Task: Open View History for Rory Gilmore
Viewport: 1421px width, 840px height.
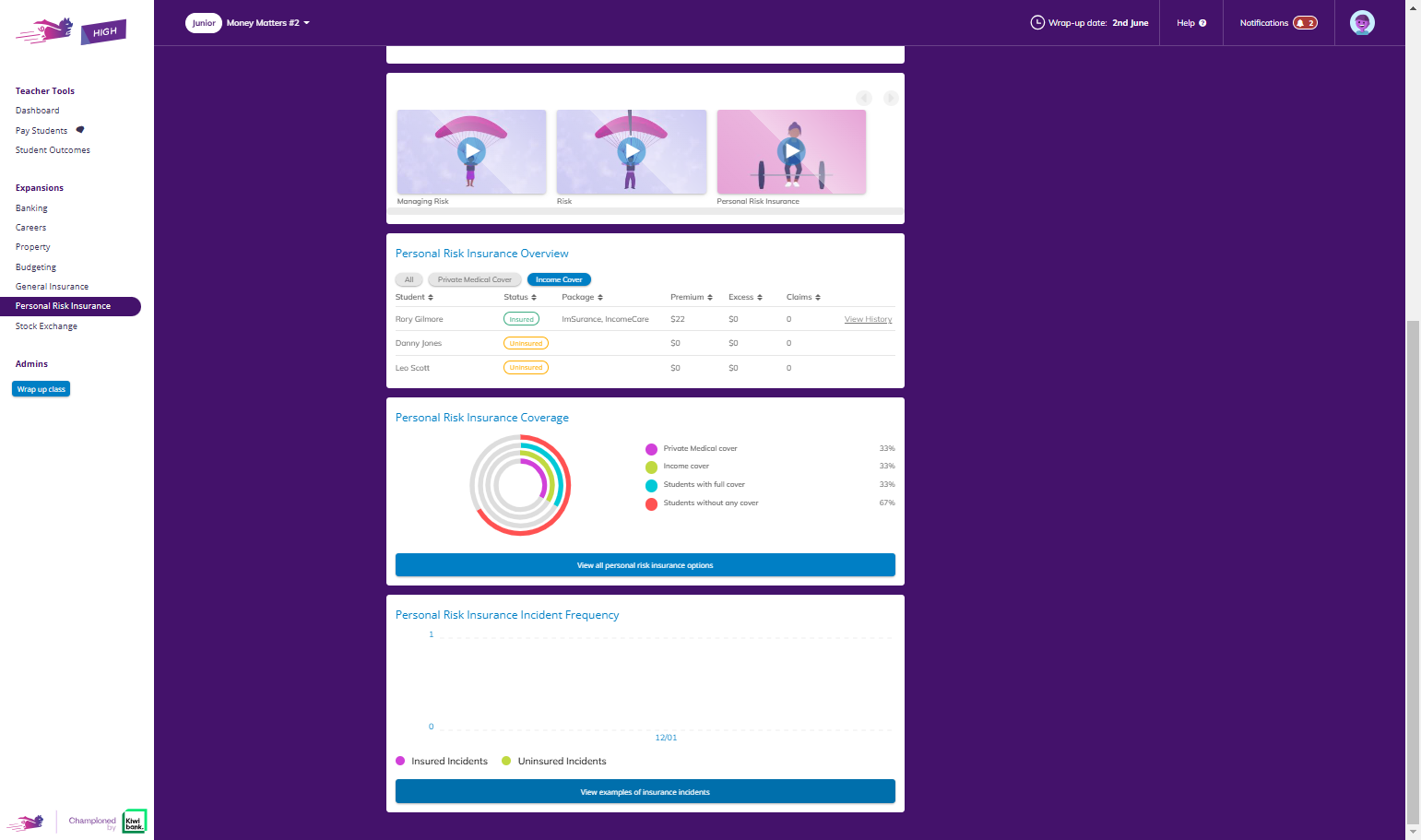Action: click(x=869, y=319)
